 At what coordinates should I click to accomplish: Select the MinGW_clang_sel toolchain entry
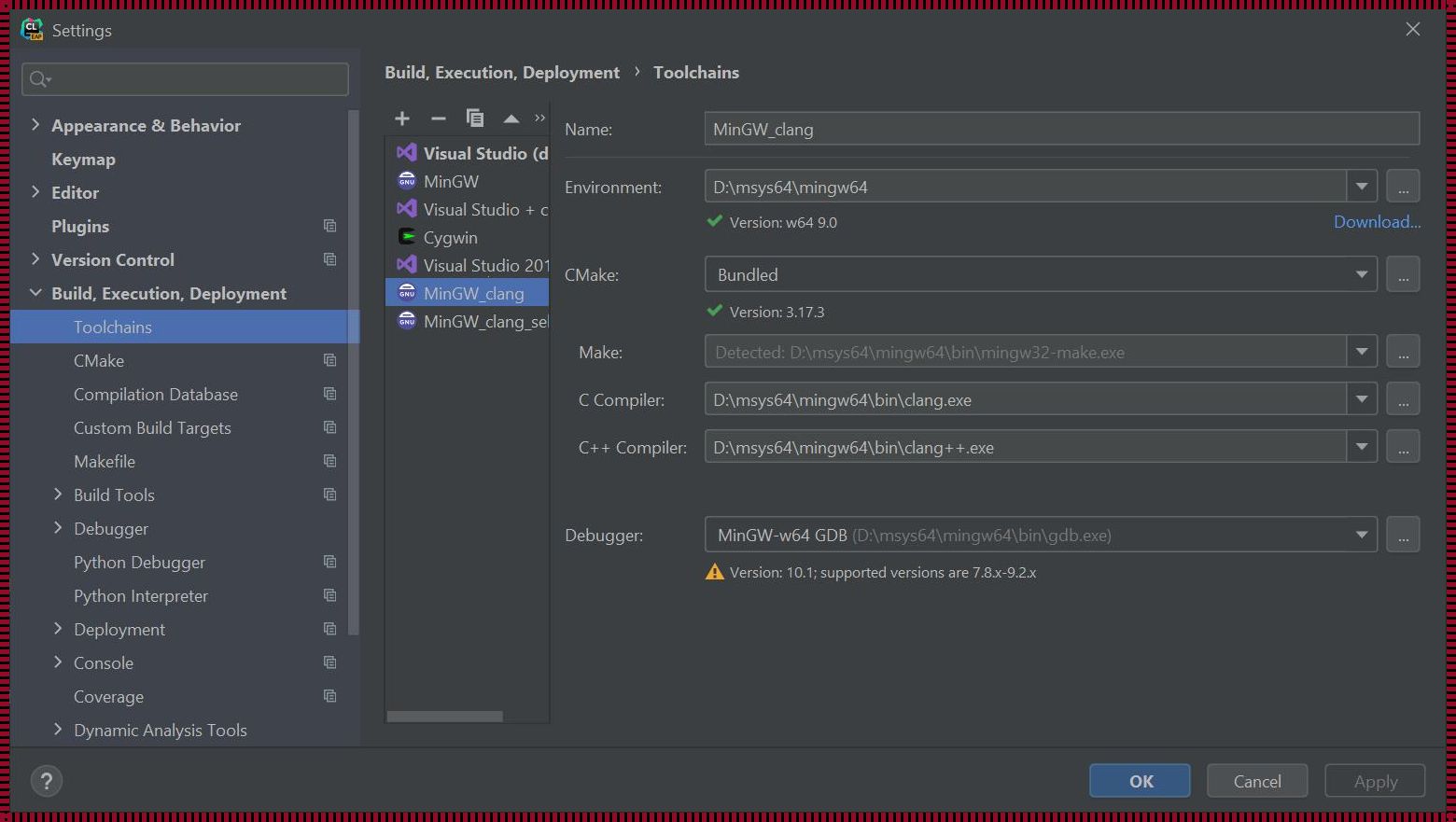click(x=468, y=321)
